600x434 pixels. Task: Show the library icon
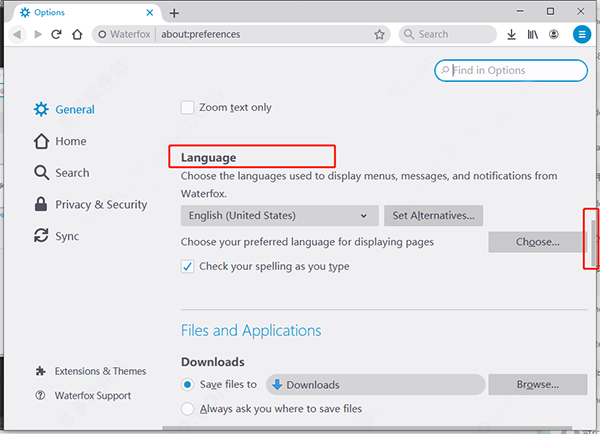coord(533,34)
